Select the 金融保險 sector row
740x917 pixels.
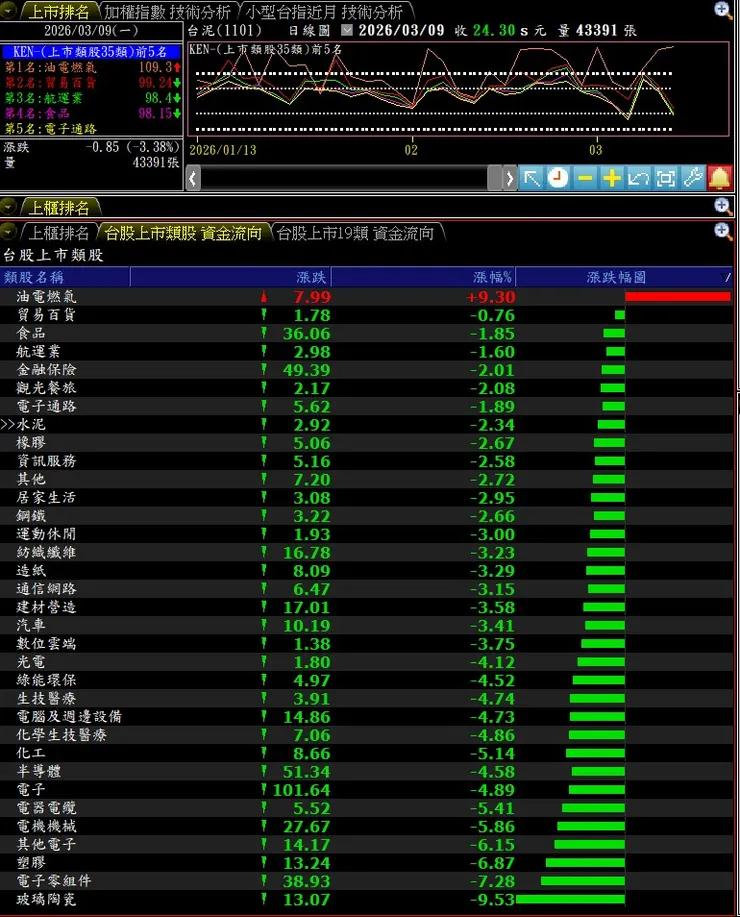pyautogui.click(x=366, y=370)
